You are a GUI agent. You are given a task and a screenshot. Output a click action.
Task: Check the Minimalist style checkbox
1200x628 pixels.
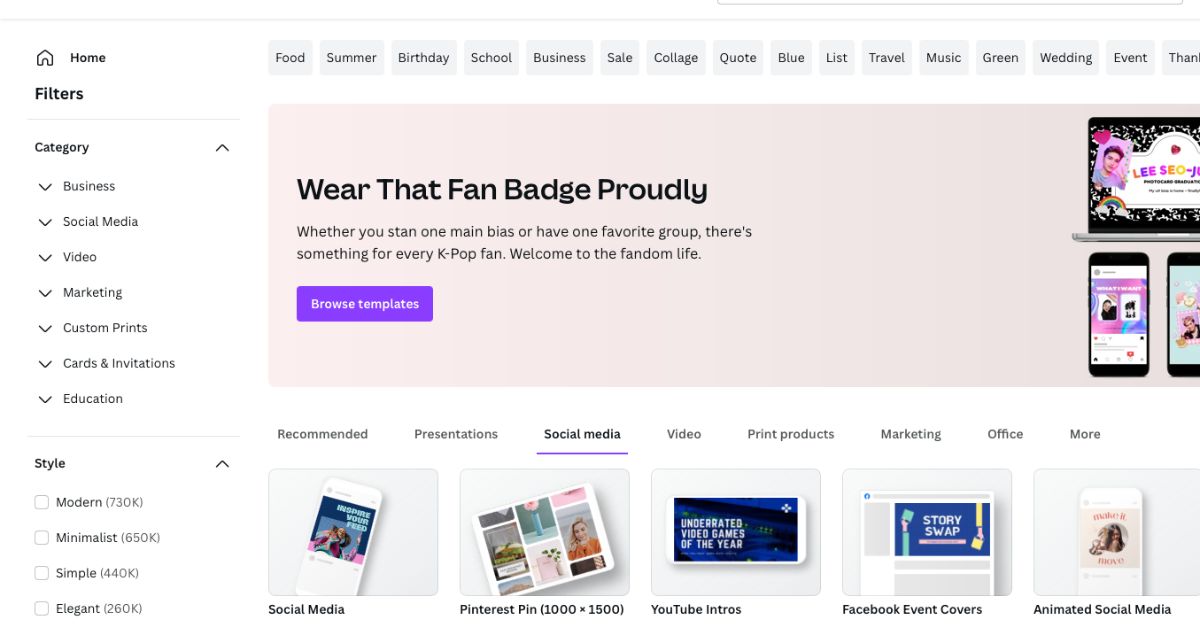click(x=41, y=537)
